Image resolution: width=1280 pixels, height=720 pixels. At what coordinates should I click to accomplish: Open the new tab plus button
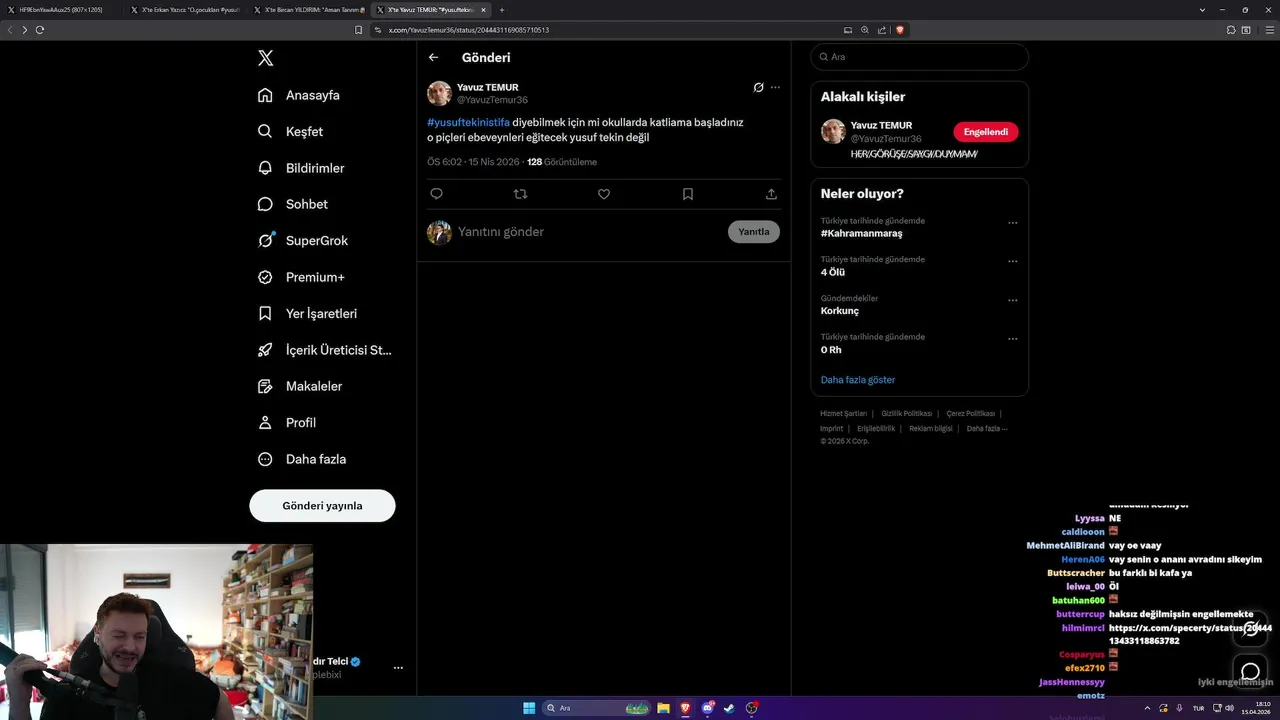click(502, 10)
